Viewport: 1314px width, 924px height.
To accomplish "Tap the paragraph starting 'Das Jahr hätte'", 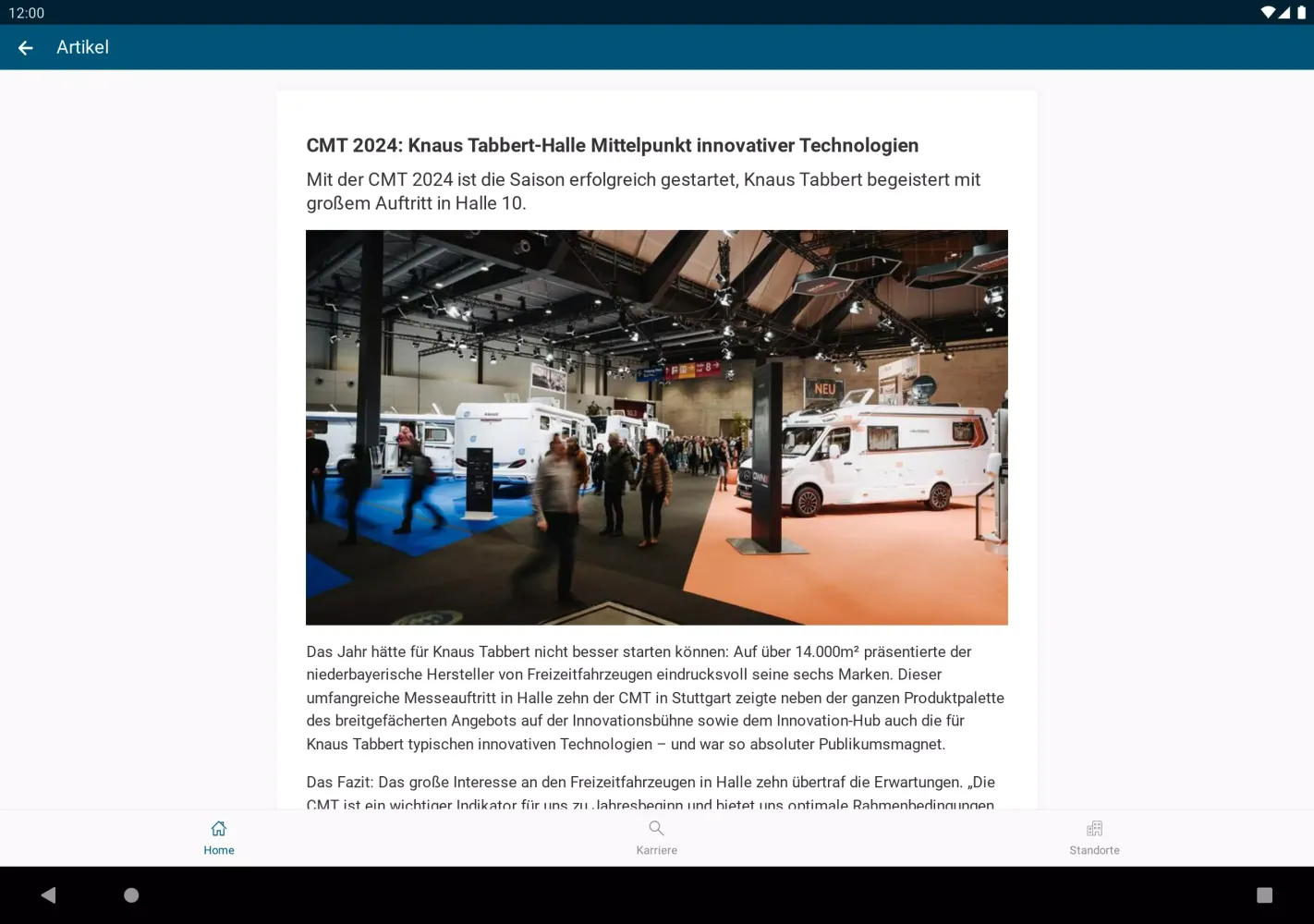I will [x=656, y=698].
